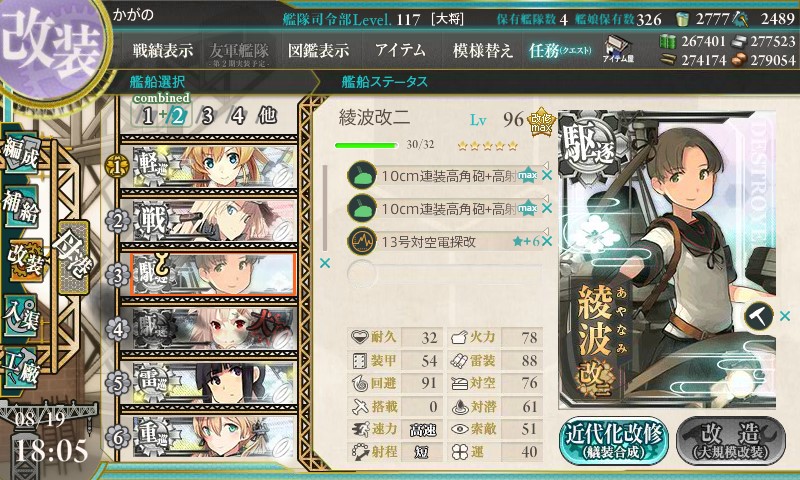Go to 母港 home port button
800x480 pixels.
pos(73,258)
